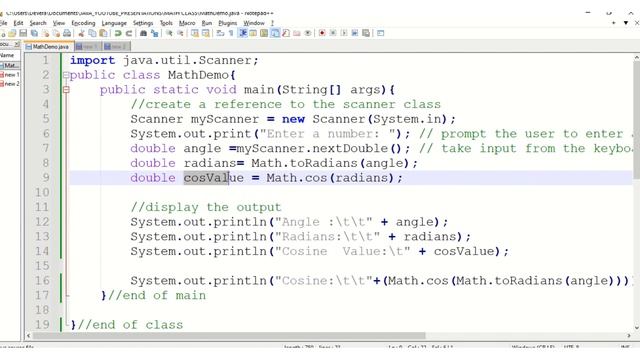Select new 1 in the document list panel
This screenshot has width=640, height=360.
[x=10, y=75]
